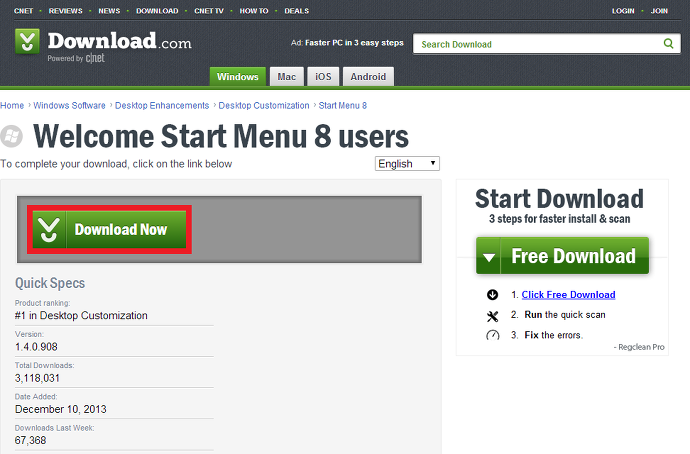This screenshot has height=454, width=690.
Task: Click date added December 10, 2013
Action: click(x=61, y=409)
